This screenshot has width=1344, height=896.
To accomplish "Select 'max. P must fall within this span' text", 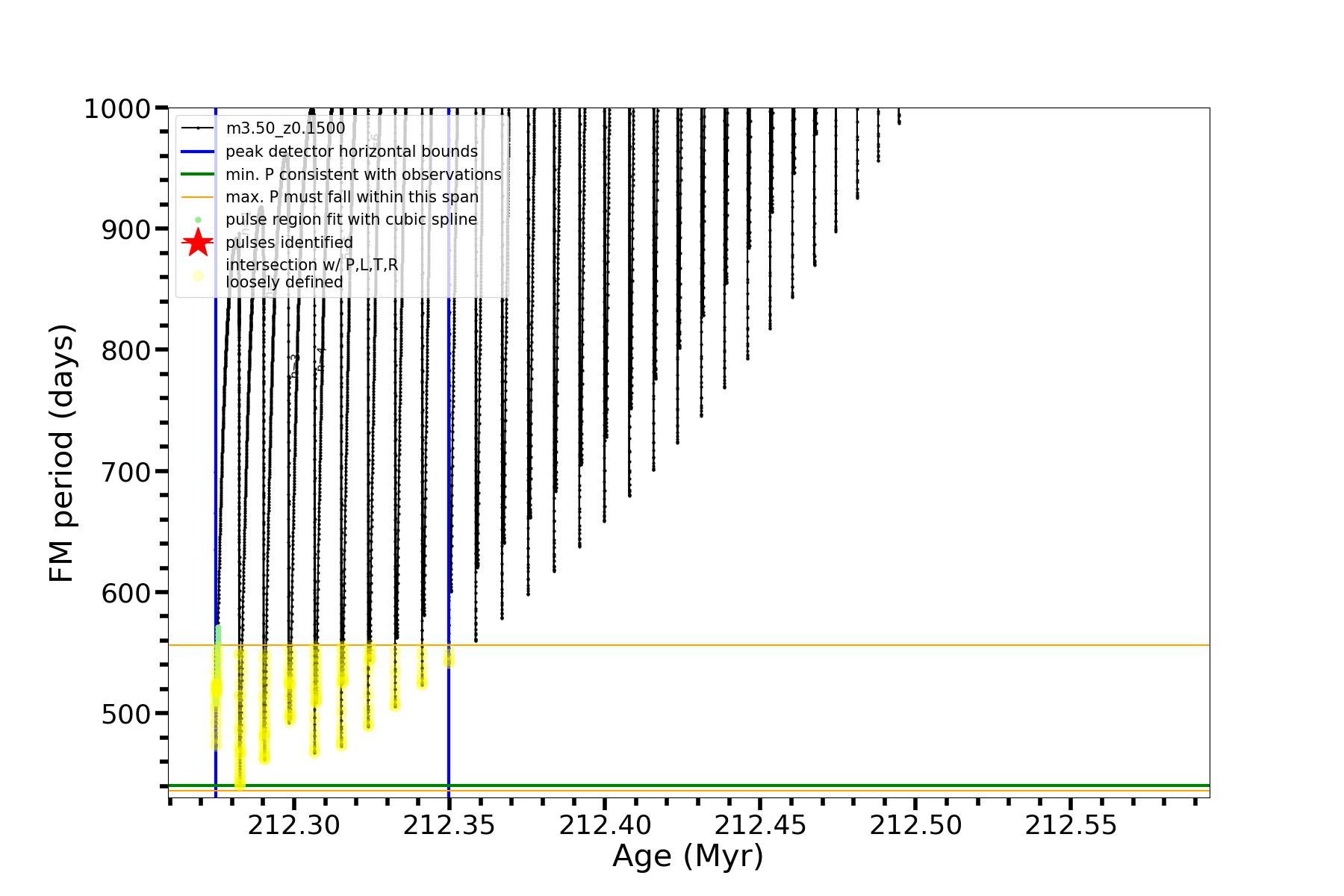I will 352,197.
